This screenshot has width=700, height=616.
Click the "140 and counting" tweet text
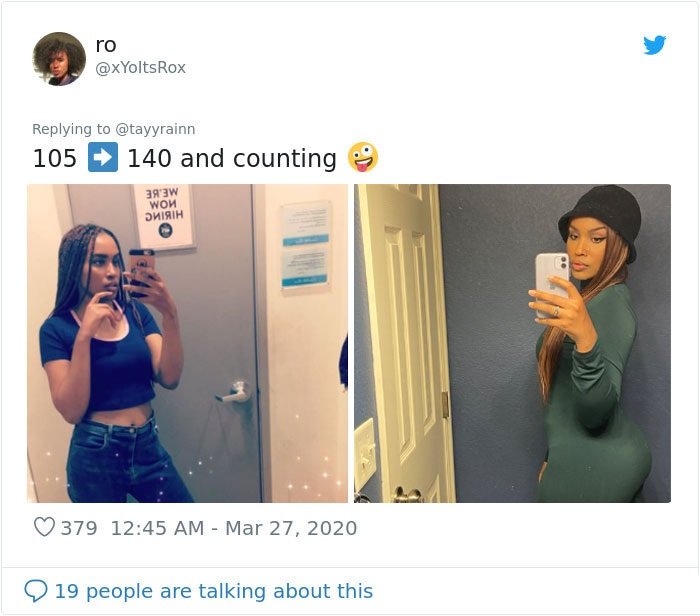click(232, 158)
